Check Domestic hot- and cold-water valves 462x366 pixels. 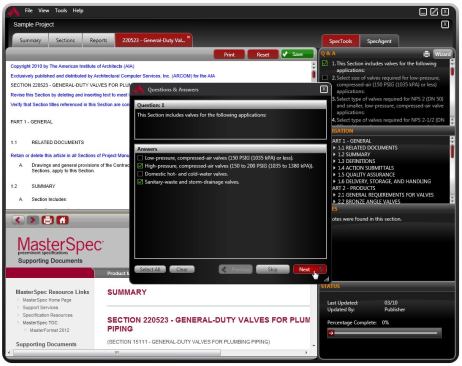click(140, 174)
